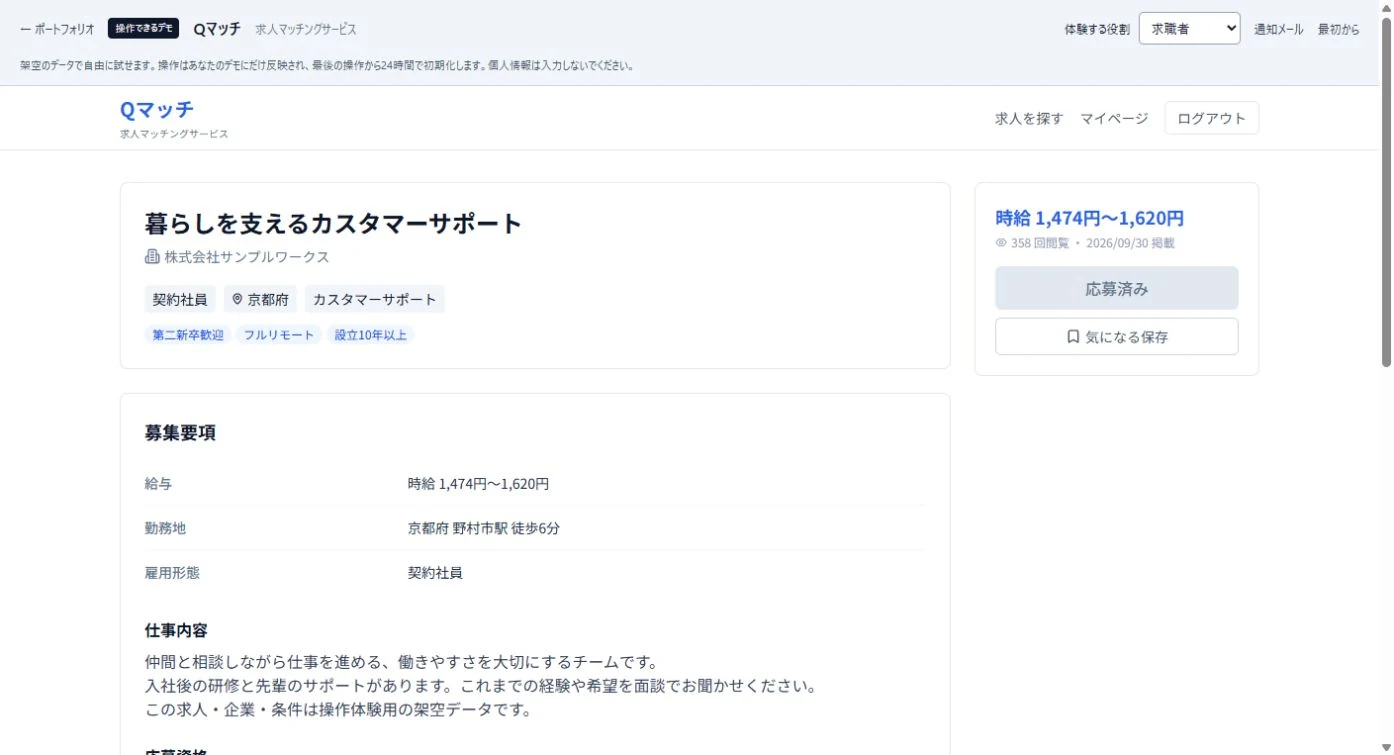Click the Qマッチ blue logo

click(157, 109)
